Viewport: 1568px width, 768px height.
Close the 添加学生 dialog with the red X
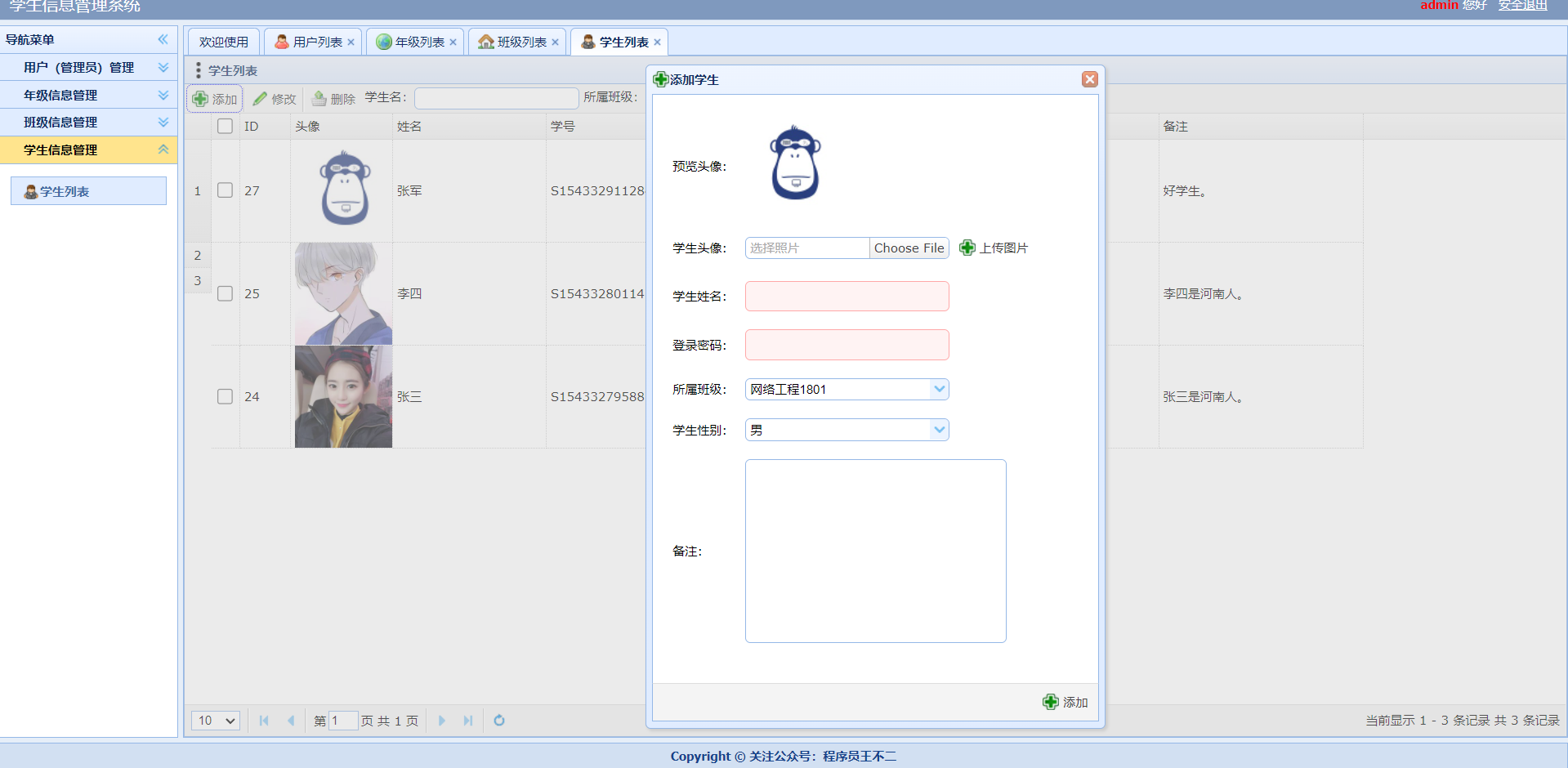pos(1089,79)
